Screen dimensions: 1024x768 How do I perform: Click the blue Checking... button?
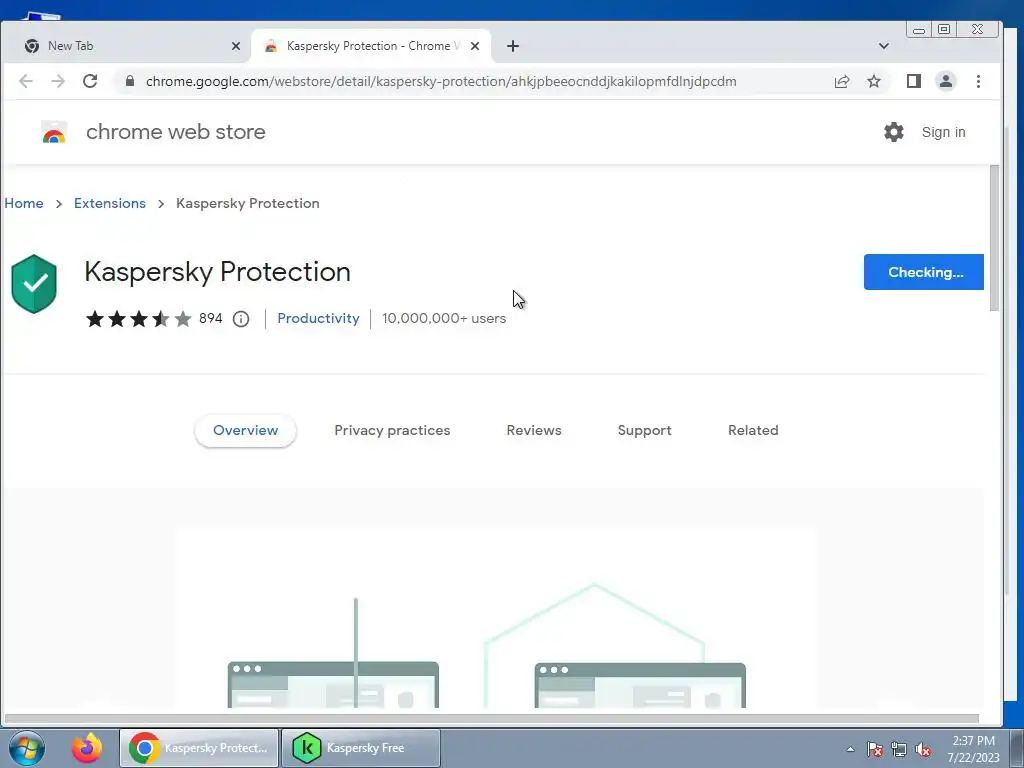coord(923,272)
